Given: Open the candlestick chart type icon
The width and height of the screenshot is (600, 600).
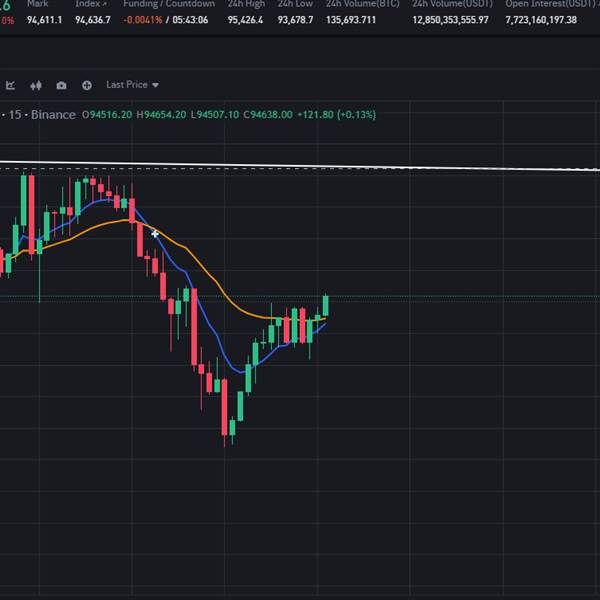Looking at the screenshot, I should point(36,85).
